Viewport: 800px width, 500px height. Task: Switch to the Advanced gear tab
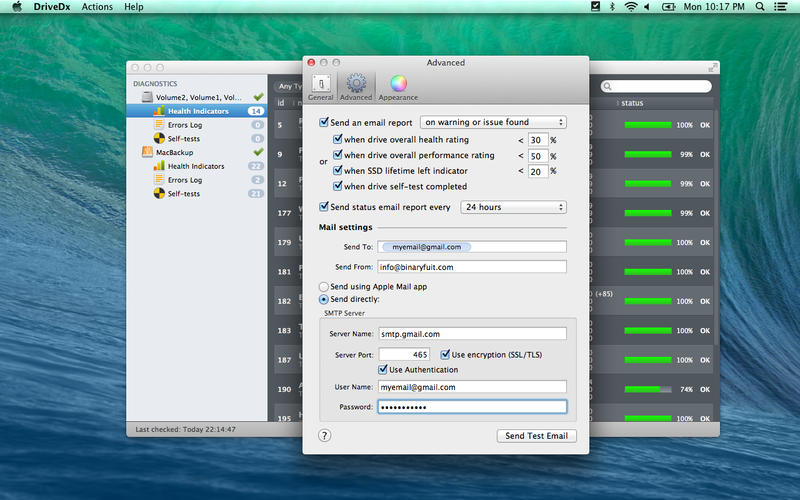356,87
